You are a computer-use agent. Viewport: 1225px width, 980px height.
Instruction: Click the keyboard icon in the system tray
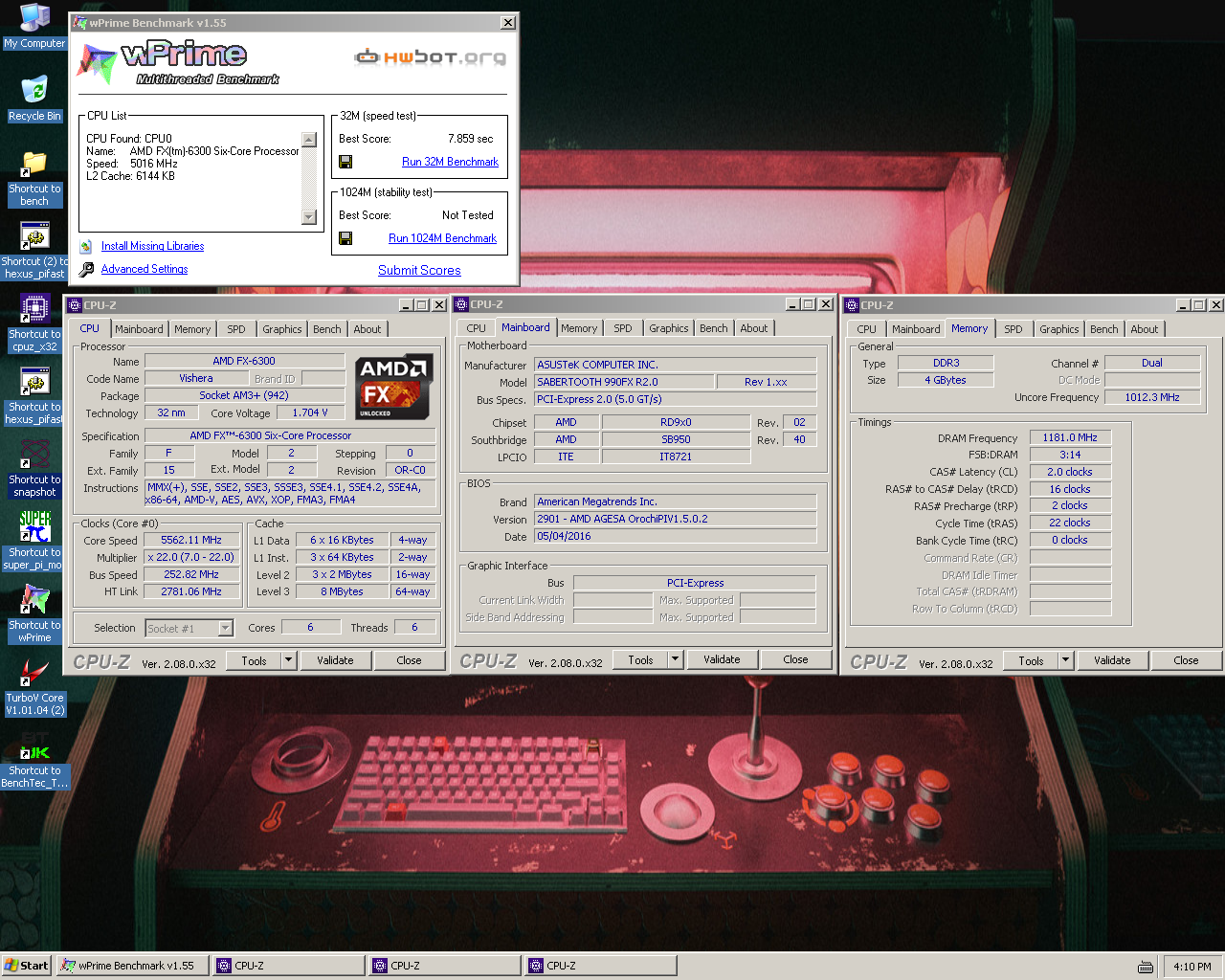(x=1145, y=967)
